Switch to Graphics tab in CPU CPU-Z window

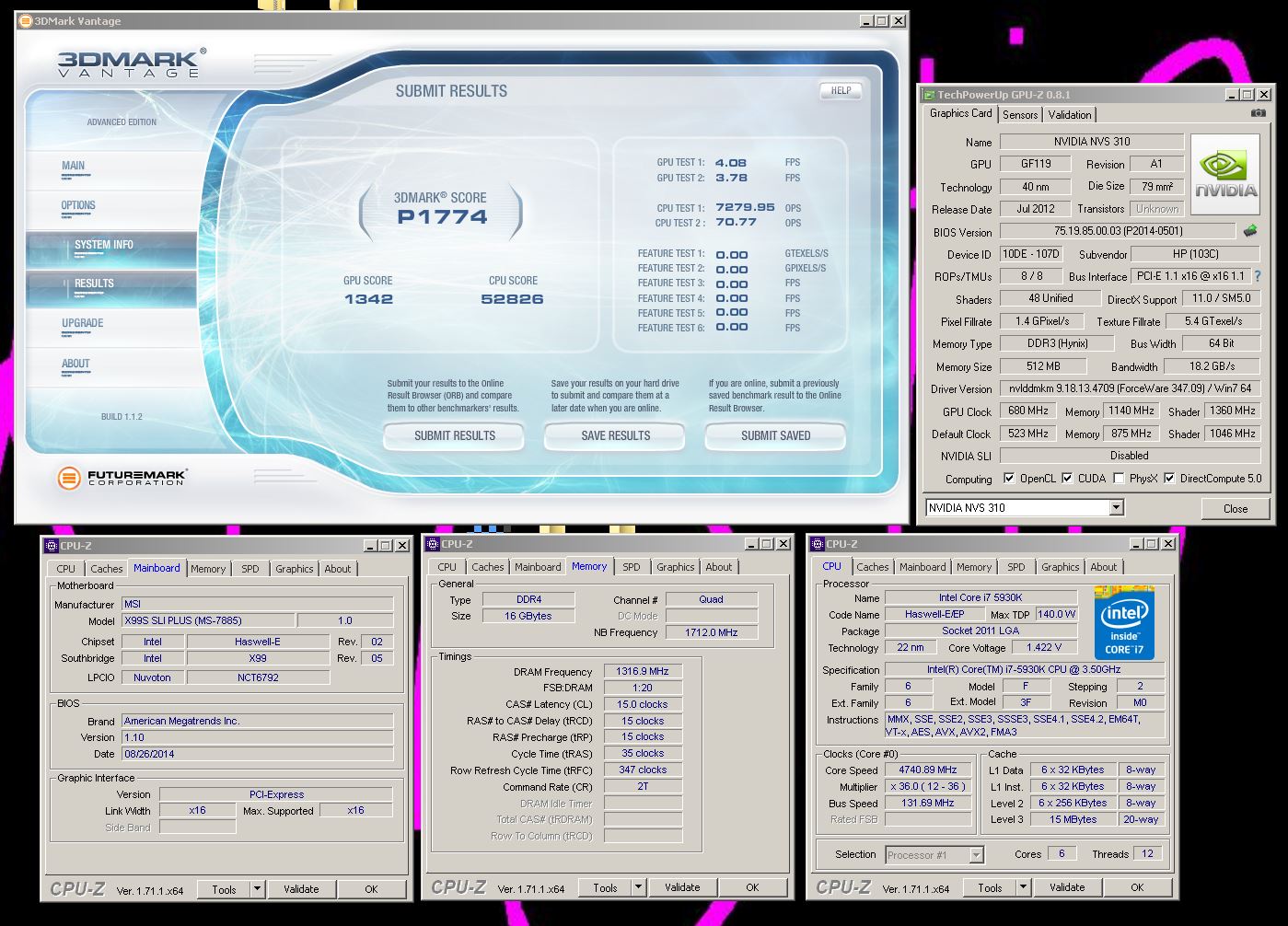pyautogui.click(x=1061, y=567)
